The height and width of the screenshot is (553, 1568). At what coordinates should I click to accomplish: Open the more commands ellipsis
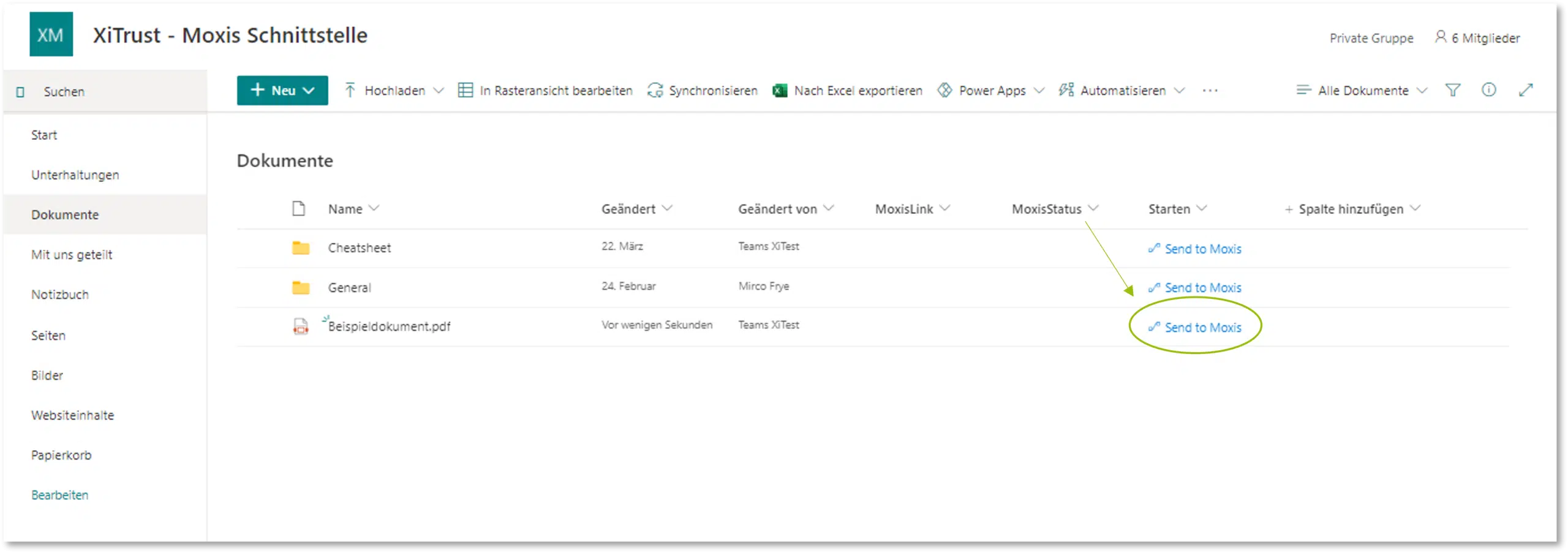(x=1210, y=91)
